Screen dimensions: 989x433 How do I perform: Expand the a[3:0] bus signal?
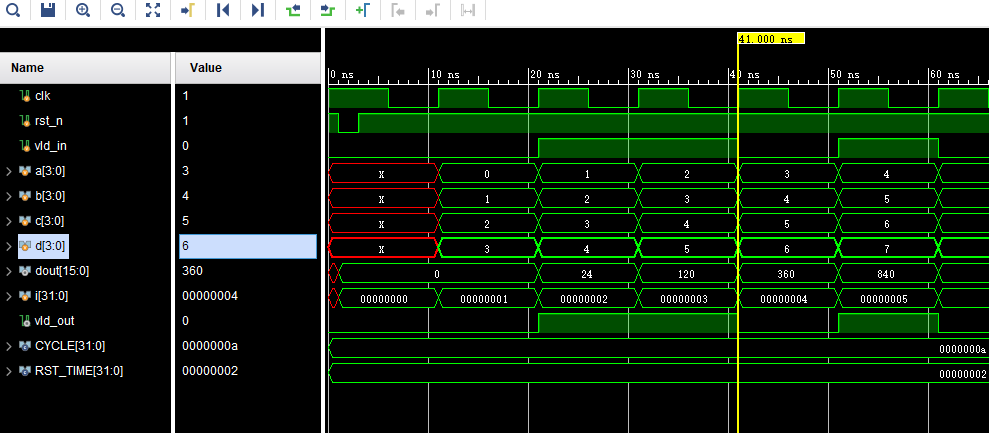pos(9,171)
